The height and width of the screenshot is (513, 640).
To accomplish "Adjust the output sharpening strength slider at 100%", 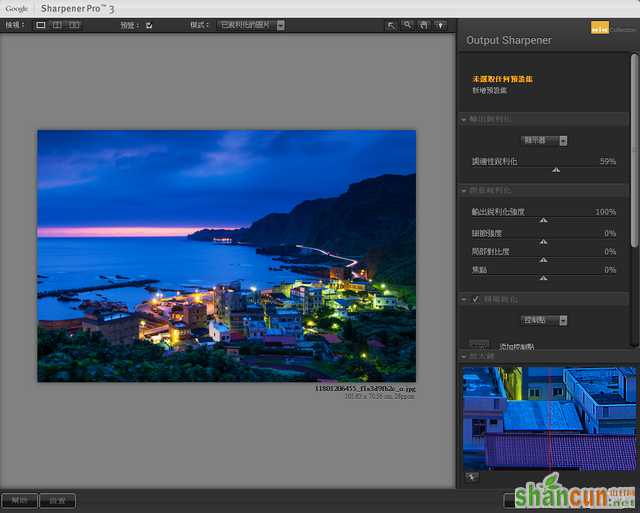I will pyautogui.click(x=543, y=220).
